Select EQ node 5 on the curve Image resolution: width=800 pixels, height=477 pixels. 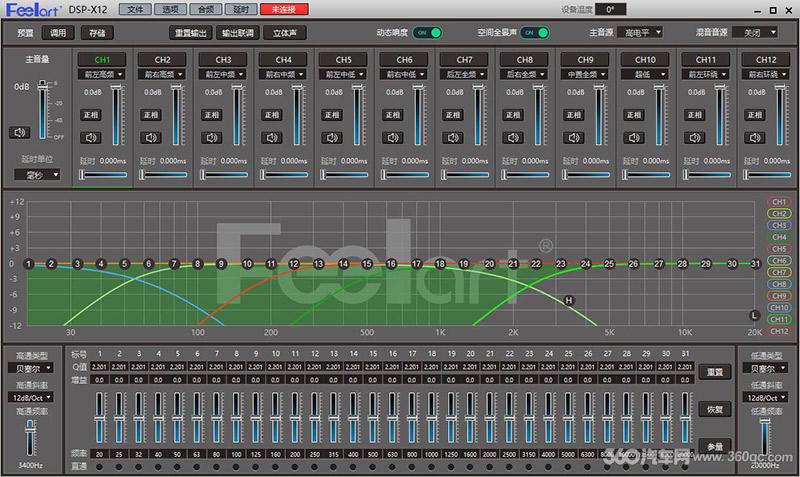click(x=124, y=264)
